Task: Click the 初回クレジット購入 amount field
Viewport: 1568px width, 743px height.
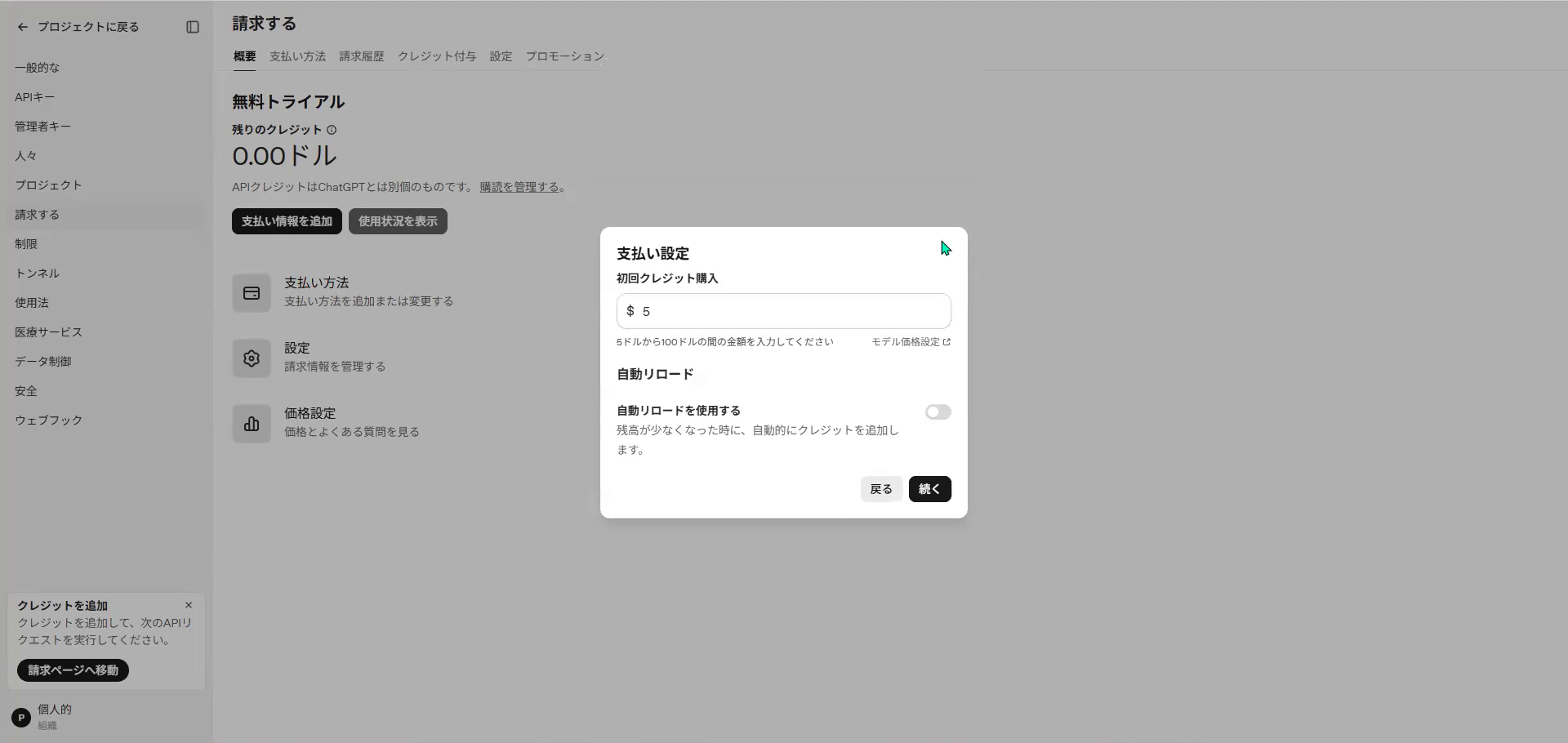Action: tap(784, 311)
